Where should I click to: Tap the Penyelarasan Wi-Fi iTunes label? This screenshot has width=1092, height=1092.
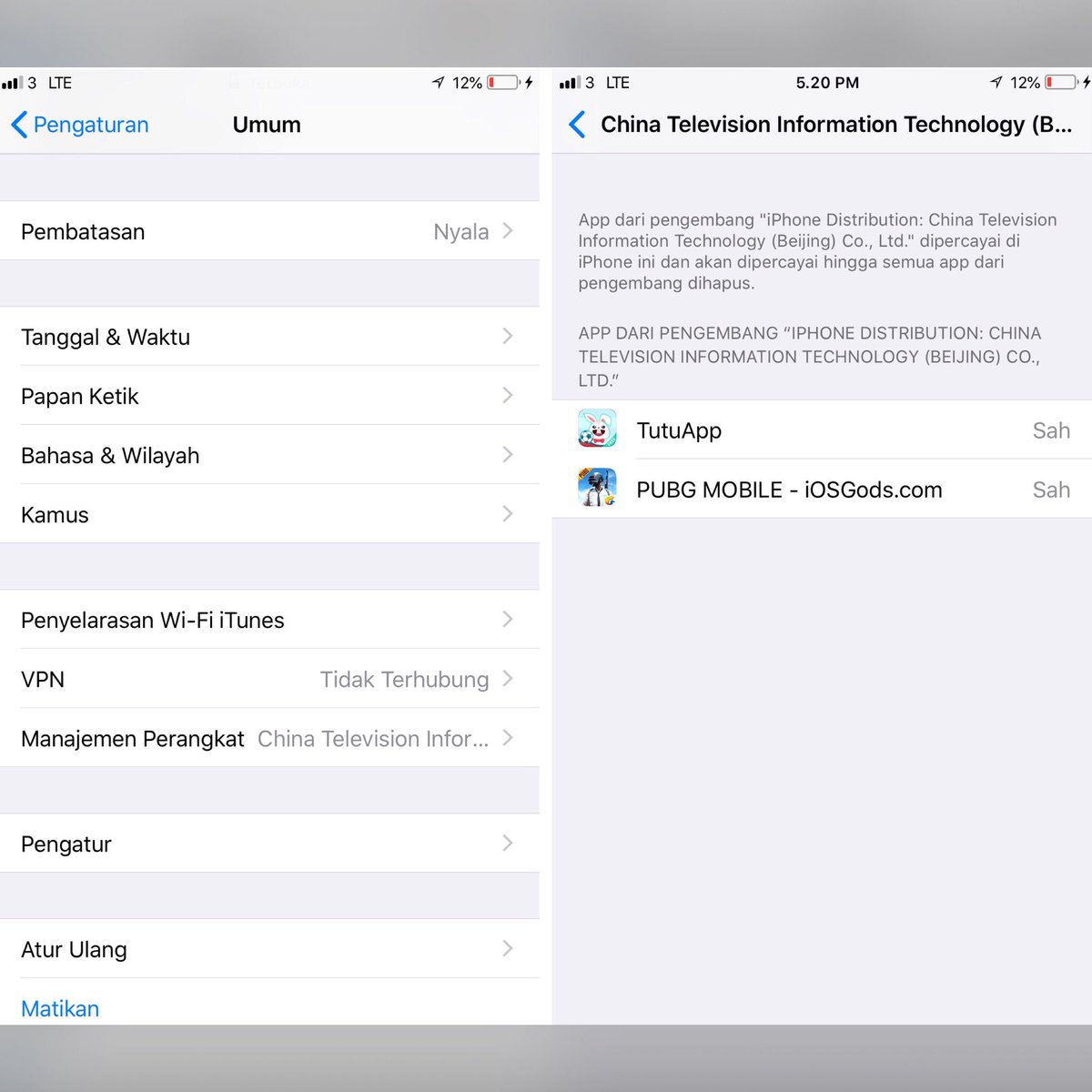pyautogui.click(x=153, y=621)
